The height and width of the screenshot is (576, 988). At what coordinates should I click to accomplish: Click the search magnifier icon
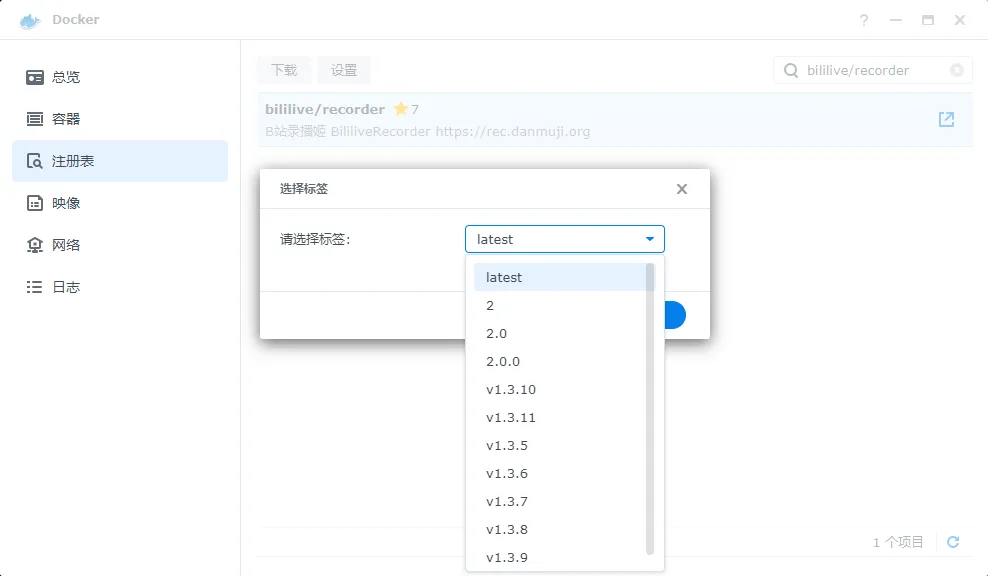(791, 70)
